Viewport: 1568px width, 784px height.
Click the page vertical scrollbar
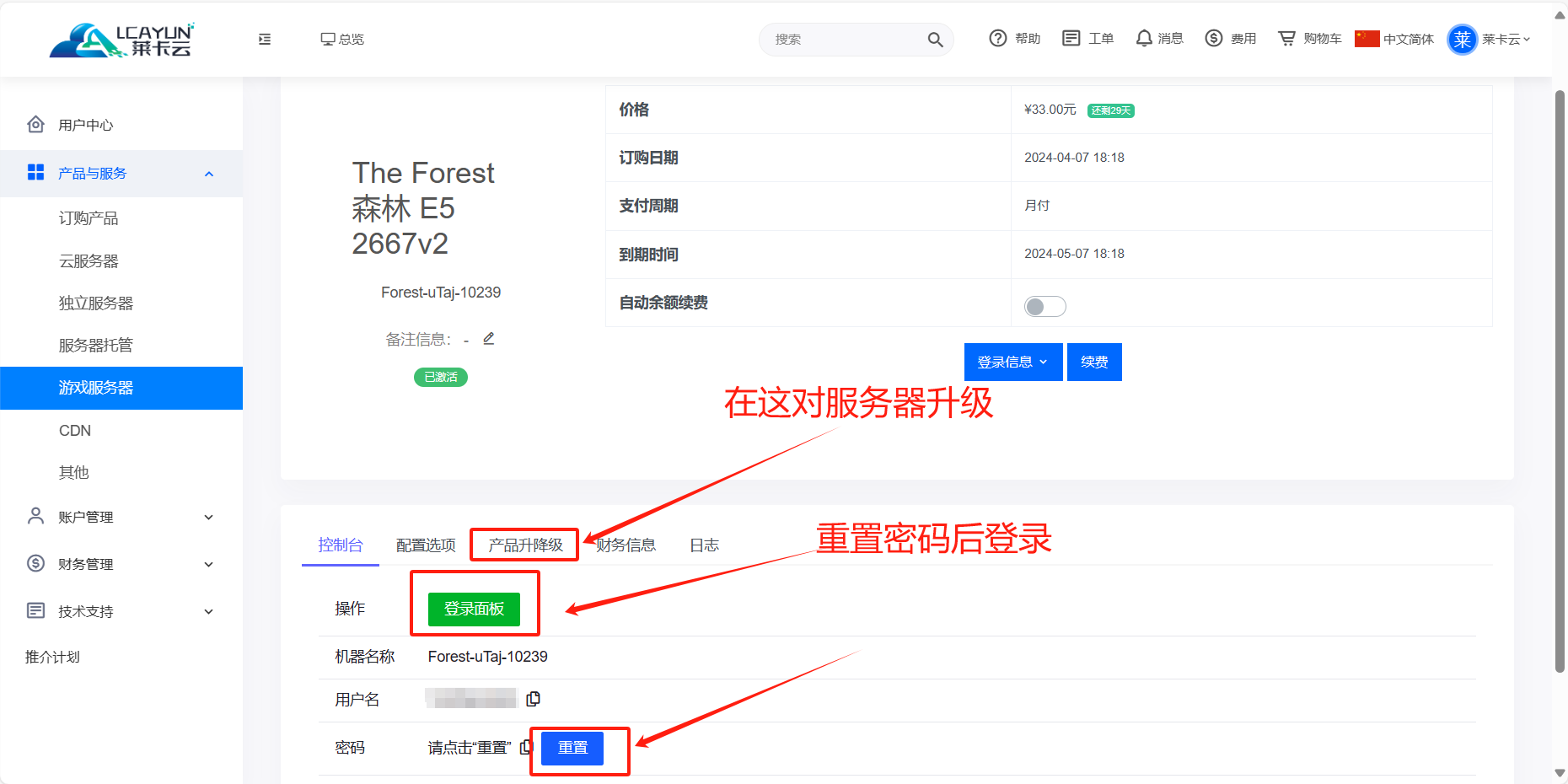coord(1560,379)
